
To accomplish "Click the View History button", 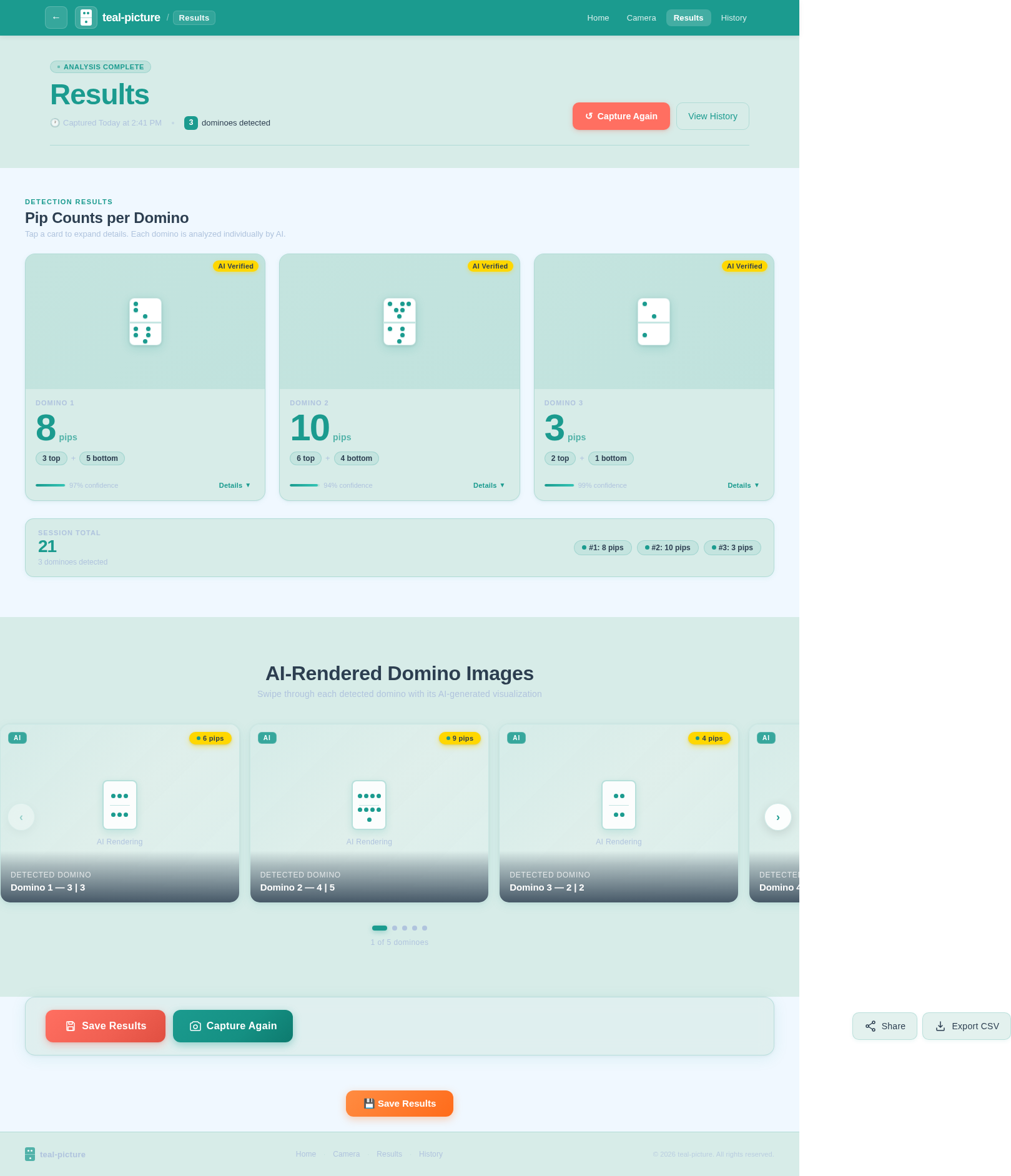I will [x=713, y=116].
